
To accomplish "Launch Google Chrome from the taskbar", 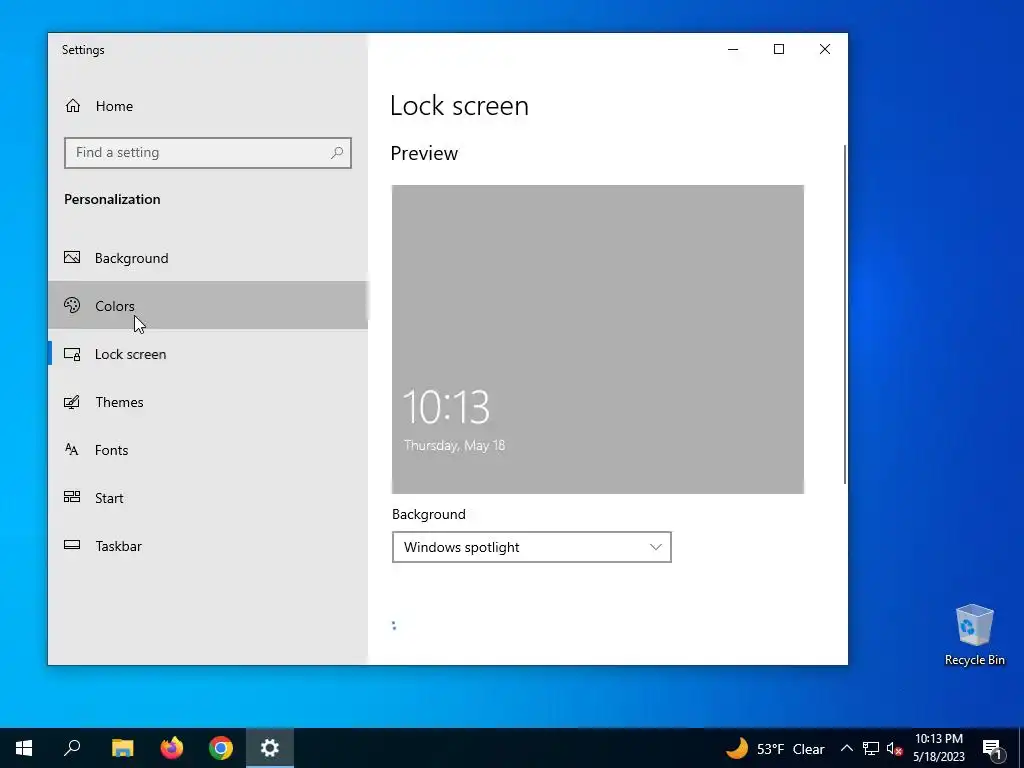I will [x=221, y=748].
